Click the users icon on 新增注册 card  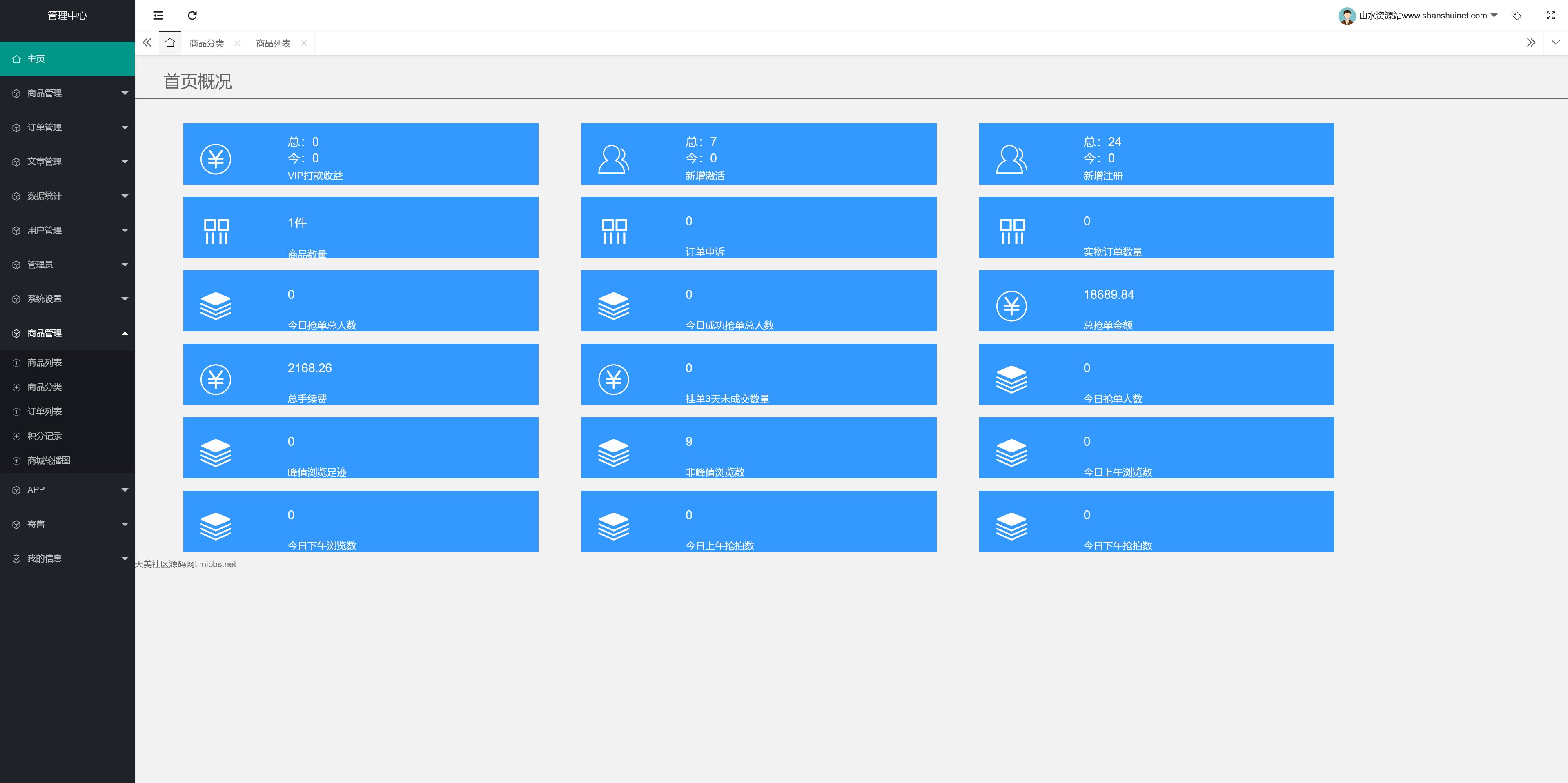(x=1011, y=159)
